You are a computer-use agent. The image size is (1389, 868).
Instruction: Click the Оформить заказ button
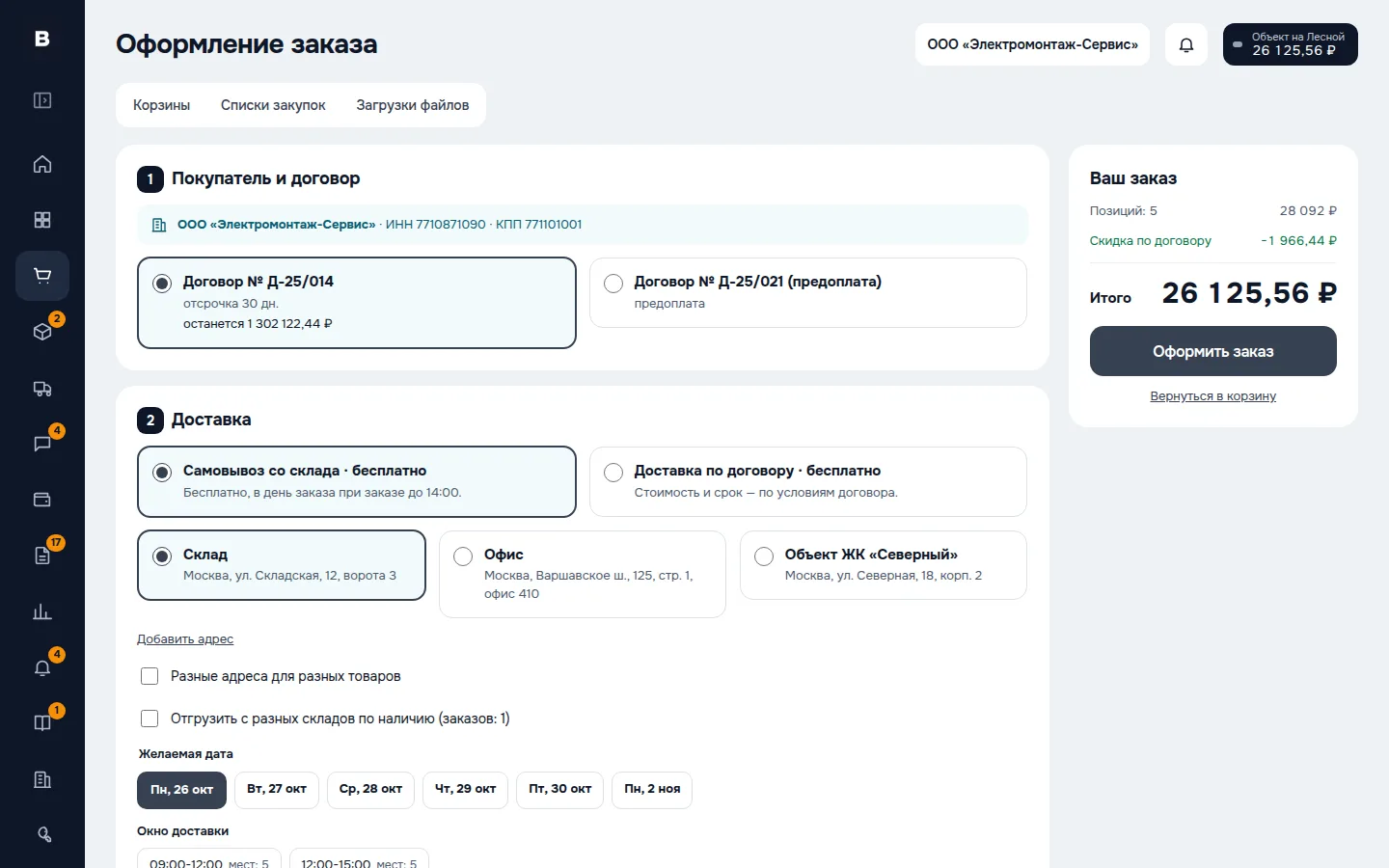pyautogui.click(x=1213, y=351)
